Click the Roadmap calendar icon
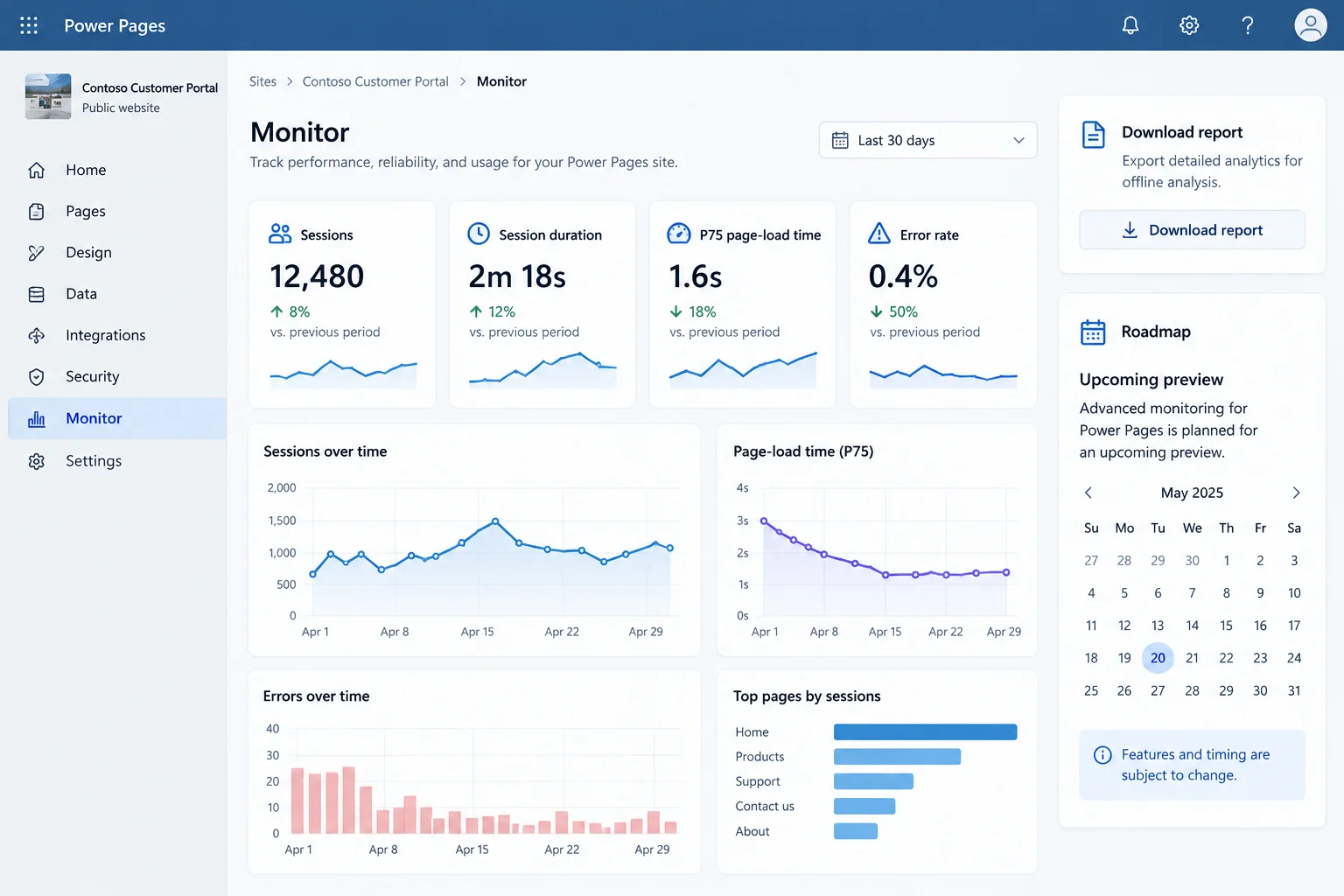This screenshot has width=1344, height=896. [1093, 332]
